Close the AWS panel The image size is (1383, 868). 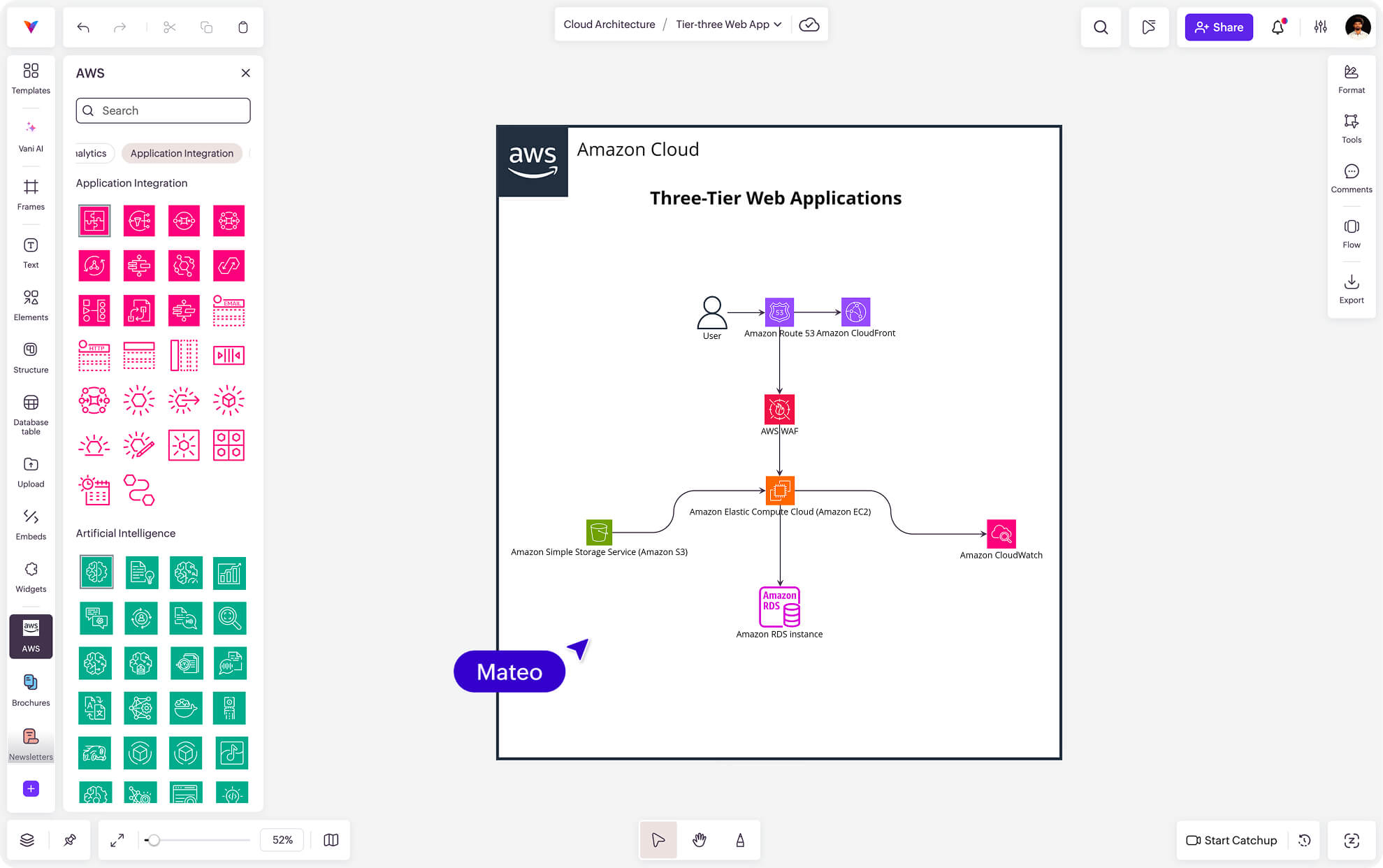245,73
